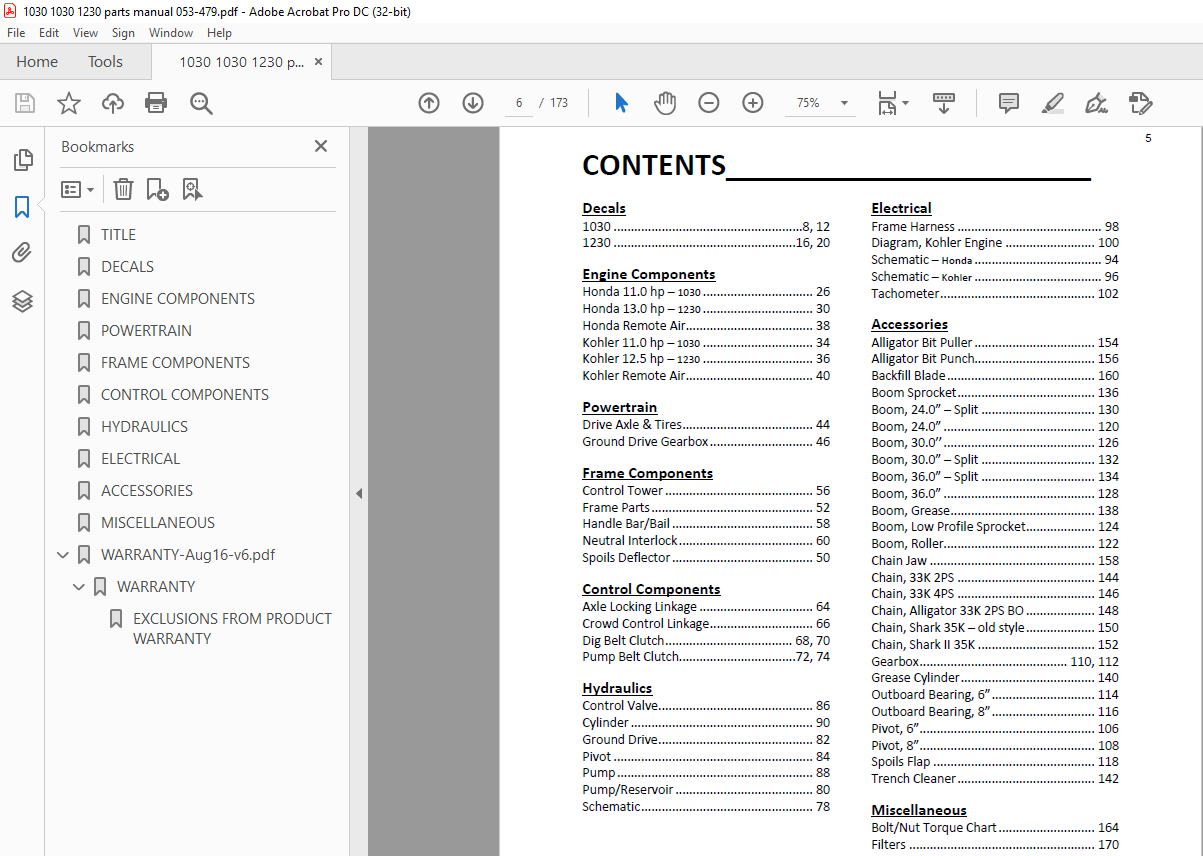Collapse the WARRANTY-Aug16-v6.pdf bookmark
Viewport: 1203px width, 856px height.
pos(63,554)
